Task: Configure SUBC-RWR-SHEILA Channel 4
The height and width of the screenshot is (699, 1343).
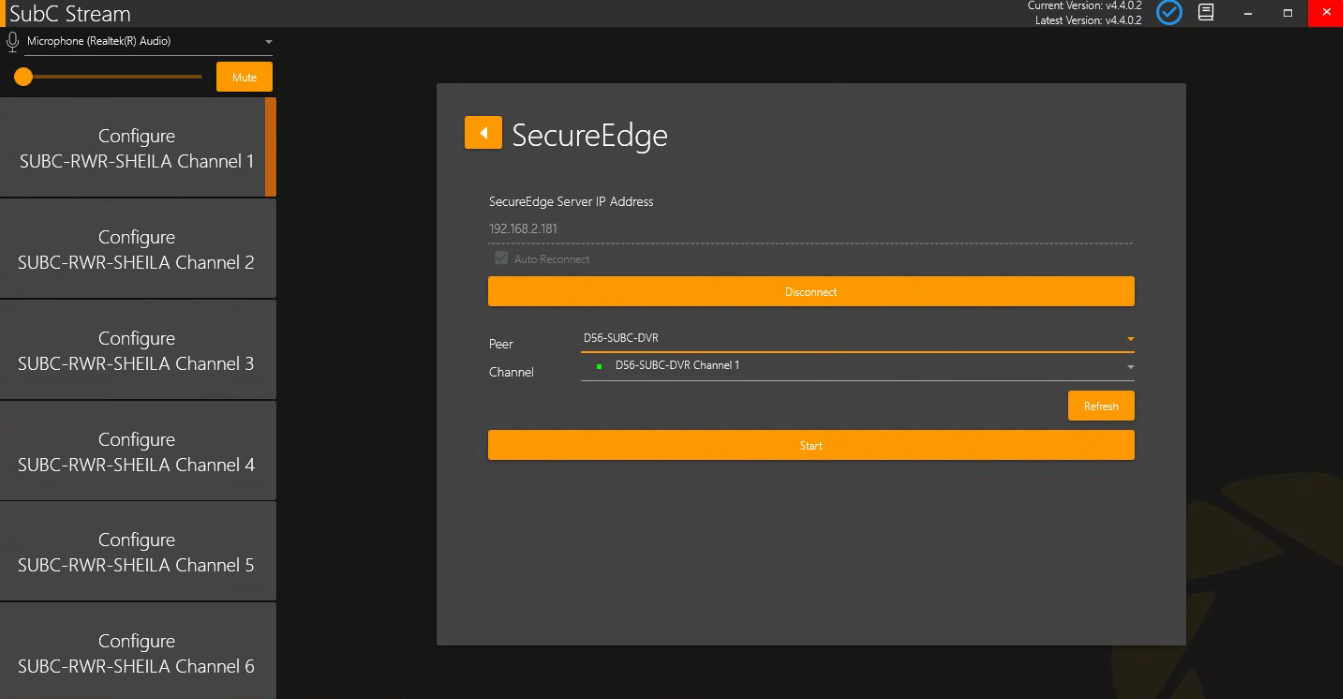Action: (137, 451)
